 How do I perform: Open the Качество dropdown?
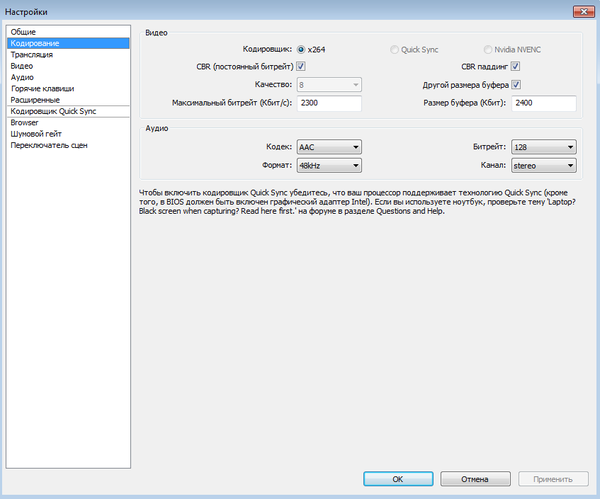[329, 85]
